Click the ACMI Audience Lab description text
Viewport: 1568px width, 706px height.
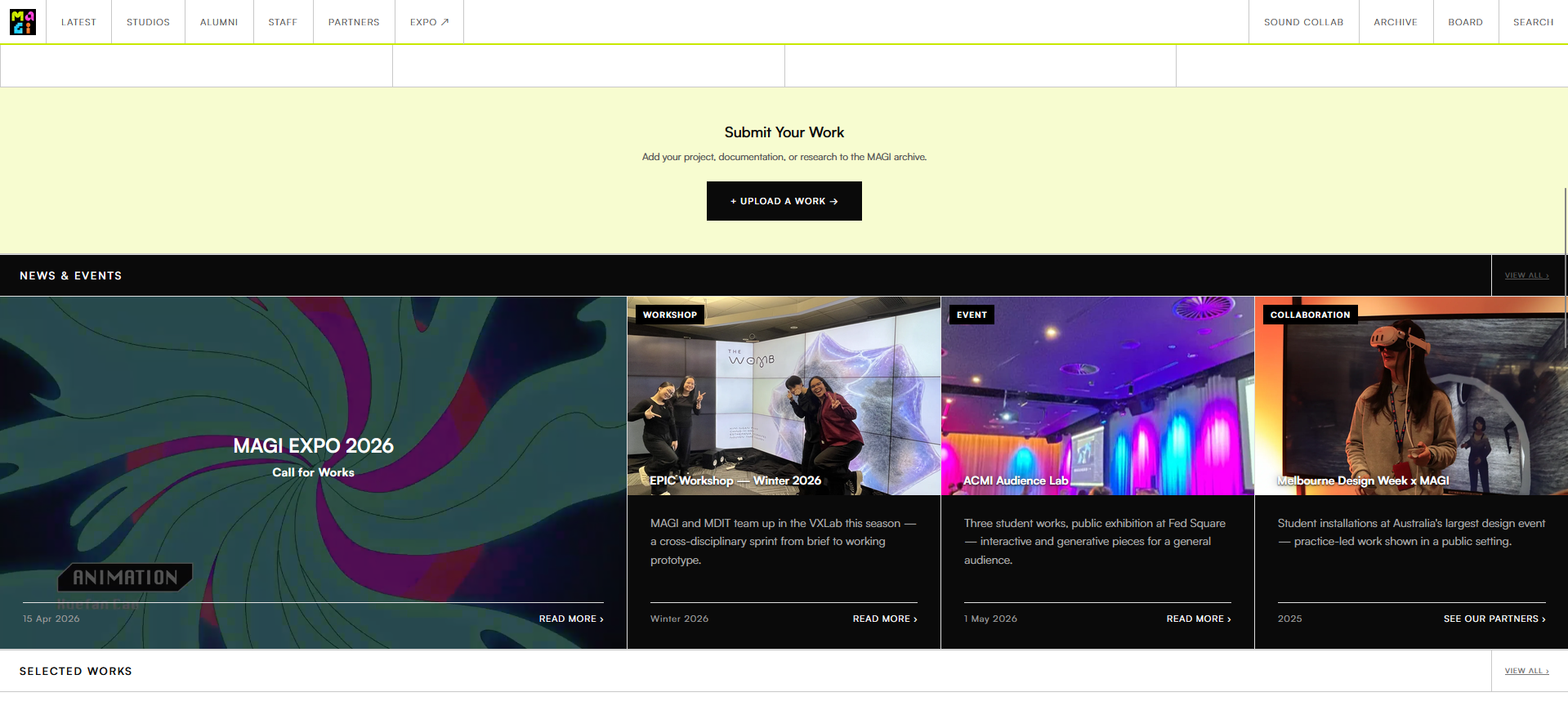pyautogui.click(x=1095, y=541)
